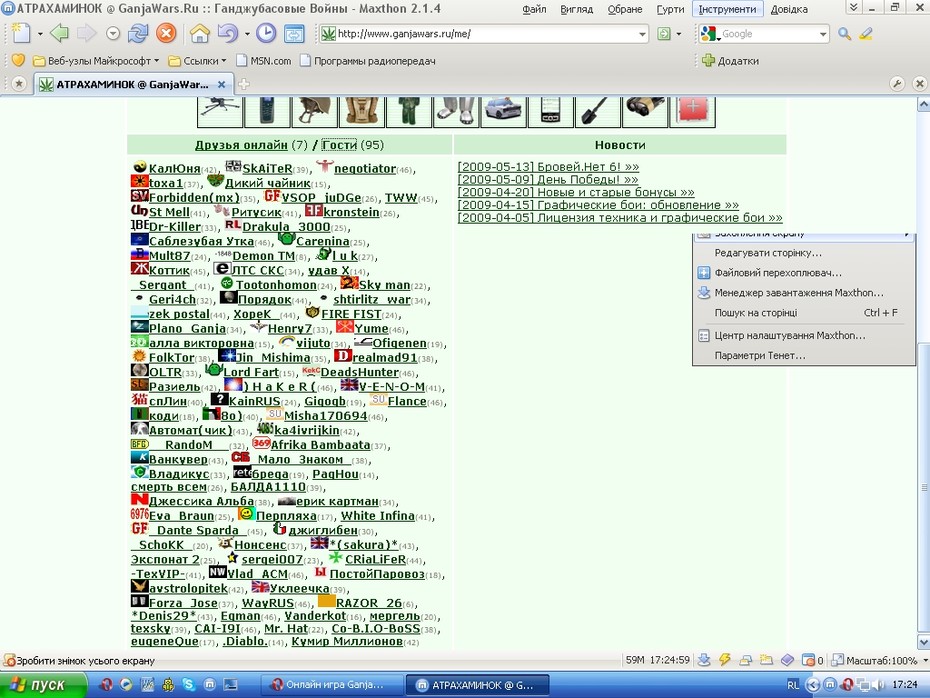930x698 pixels.
Task: Click the yellow Favorites heart icon
Action: click(18, 60)
